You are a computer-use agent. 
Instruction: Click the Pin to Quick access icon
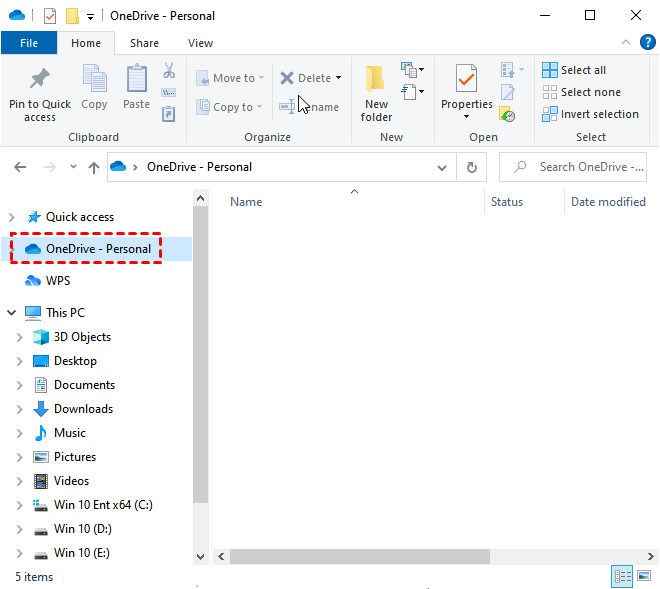pos(40,82)
